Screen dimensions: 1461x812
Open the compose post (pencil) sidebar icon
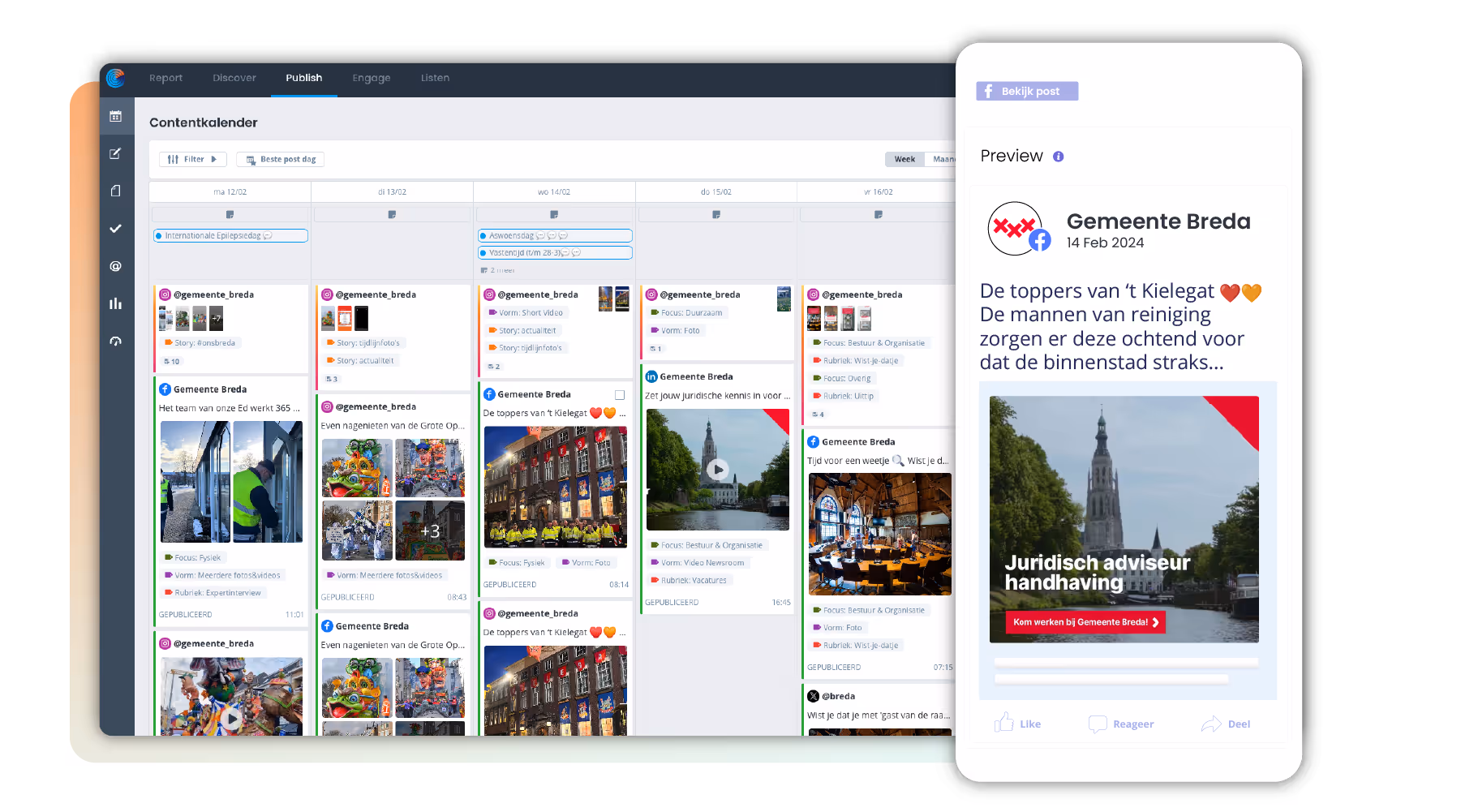[x=116, y=154]
